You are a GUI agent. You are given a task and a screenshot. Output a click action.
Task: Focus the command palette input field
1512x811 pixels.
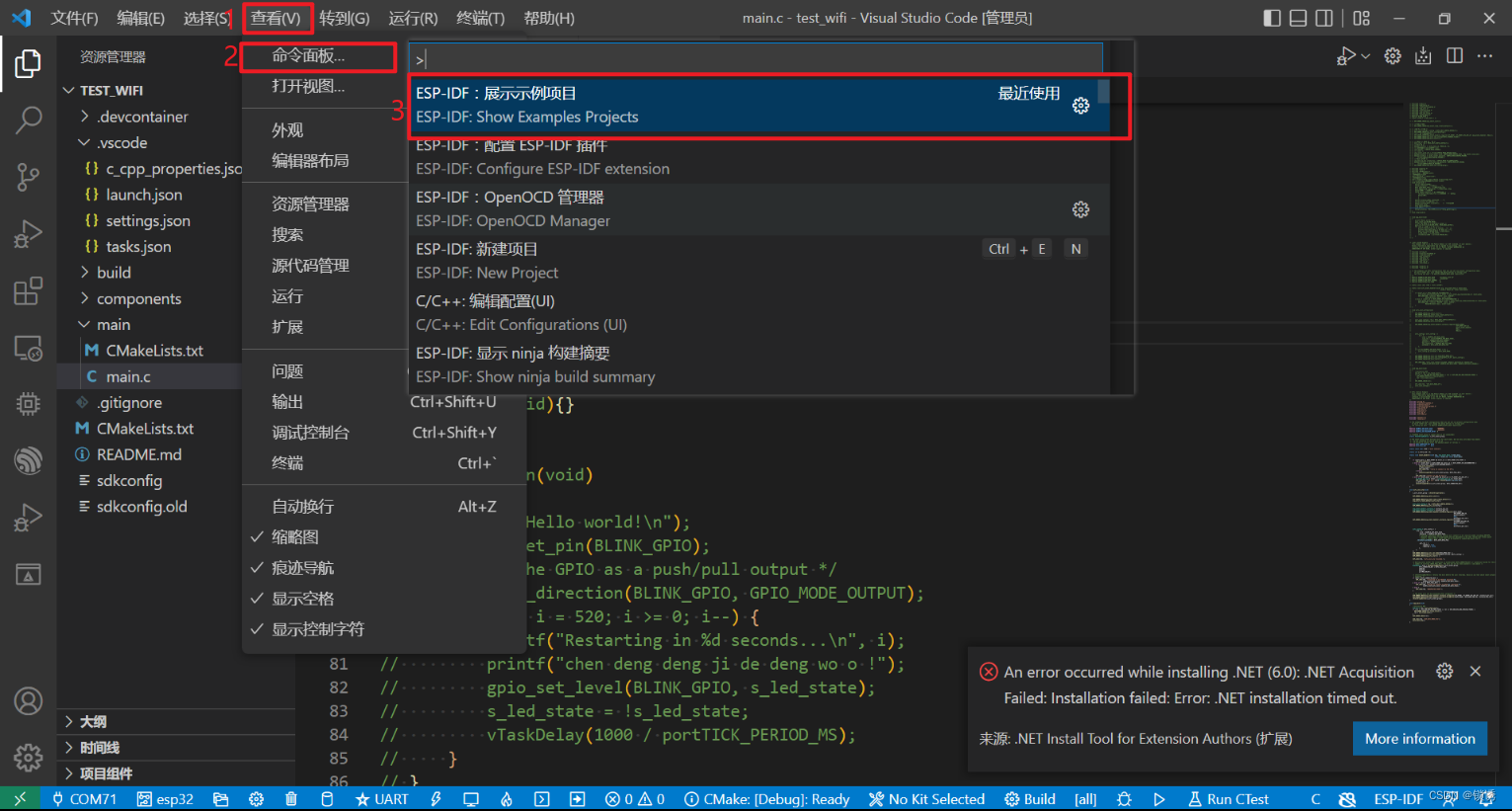pos(756,59)
